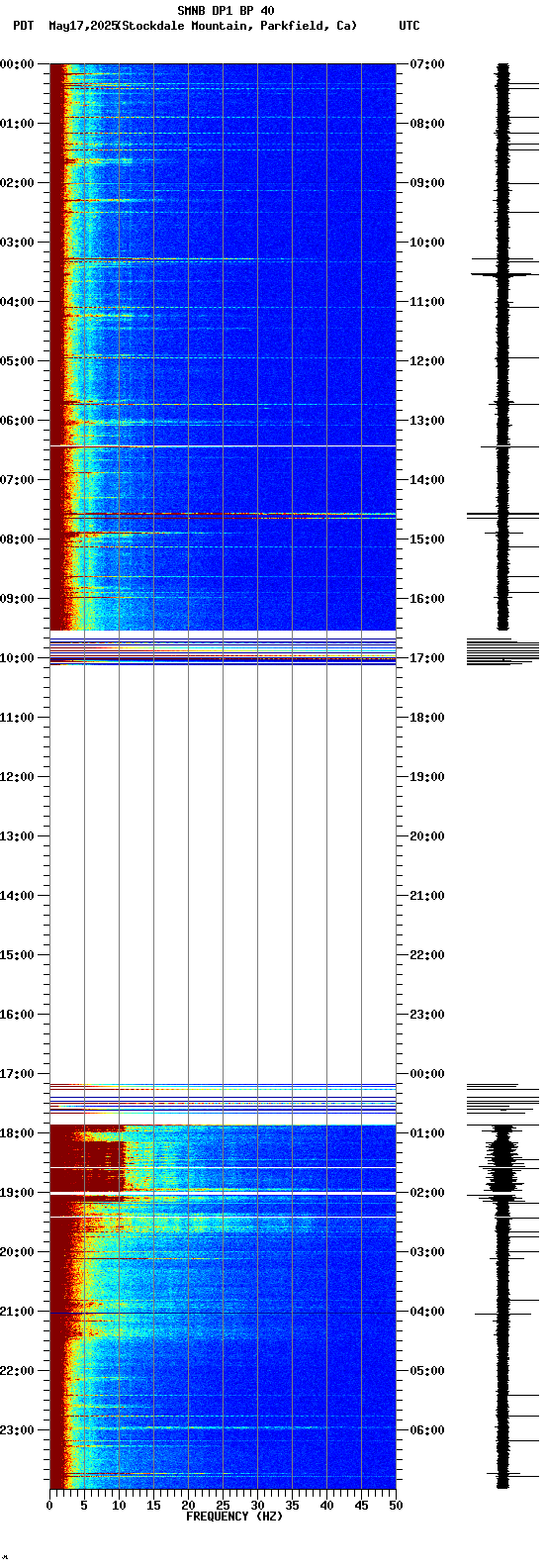Screen dimensions: 546x1568
Task: Click the "10:00" UTC time label
Action: (x=427, y=243)
